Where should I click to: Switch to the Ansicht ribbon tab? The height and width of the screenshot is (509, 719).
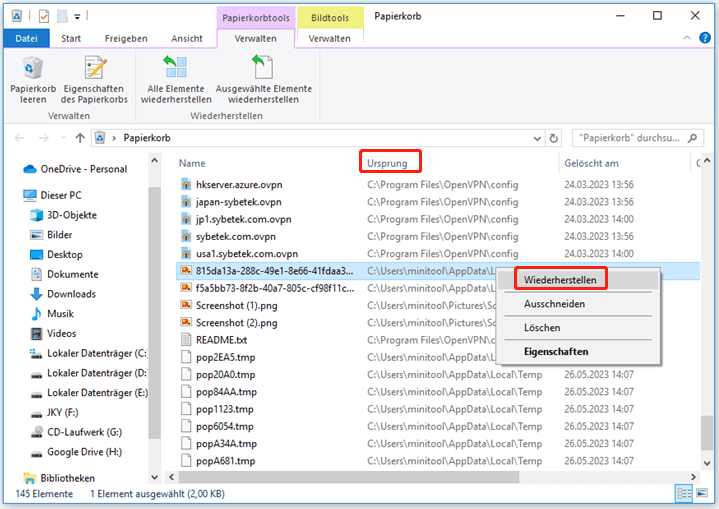click(187, 39)
